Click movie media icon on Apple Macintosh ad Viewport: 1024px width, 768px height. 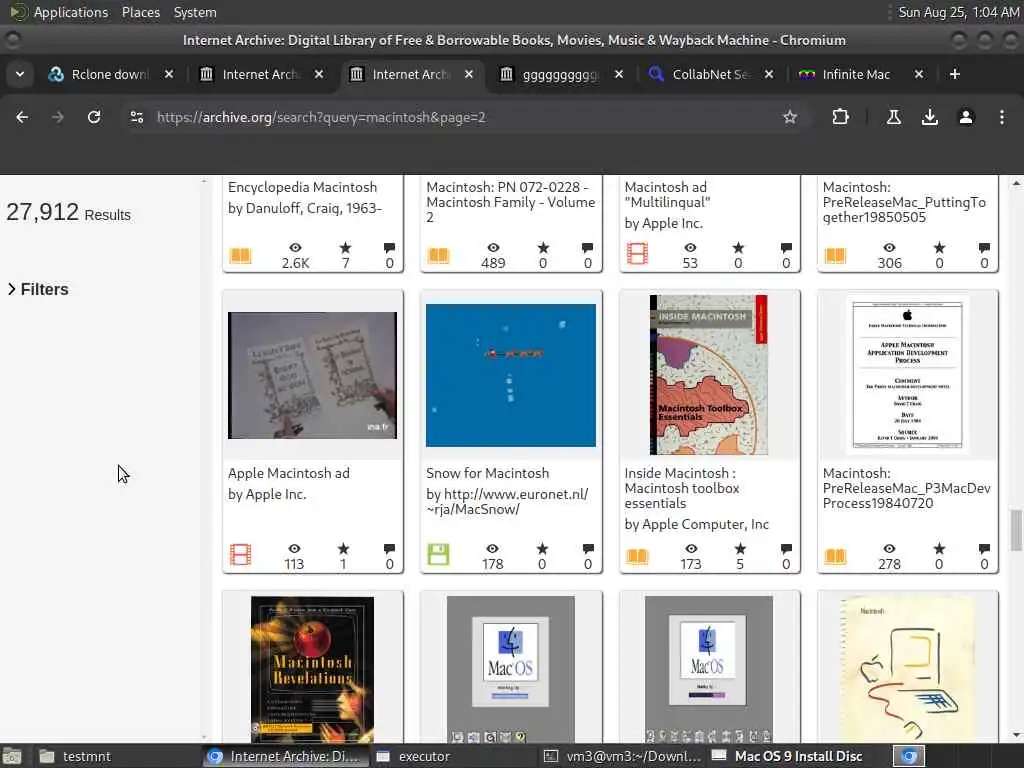click(x=240, y=554)
